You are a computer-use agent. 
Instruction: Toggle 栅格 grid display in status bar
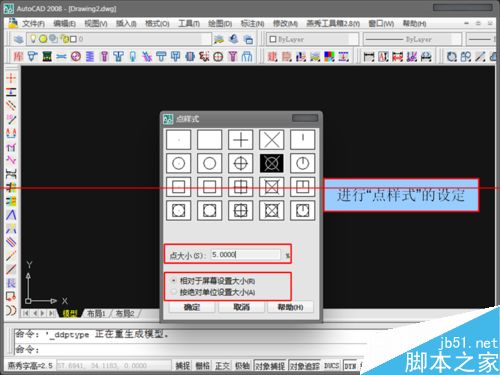click(202, 366)
